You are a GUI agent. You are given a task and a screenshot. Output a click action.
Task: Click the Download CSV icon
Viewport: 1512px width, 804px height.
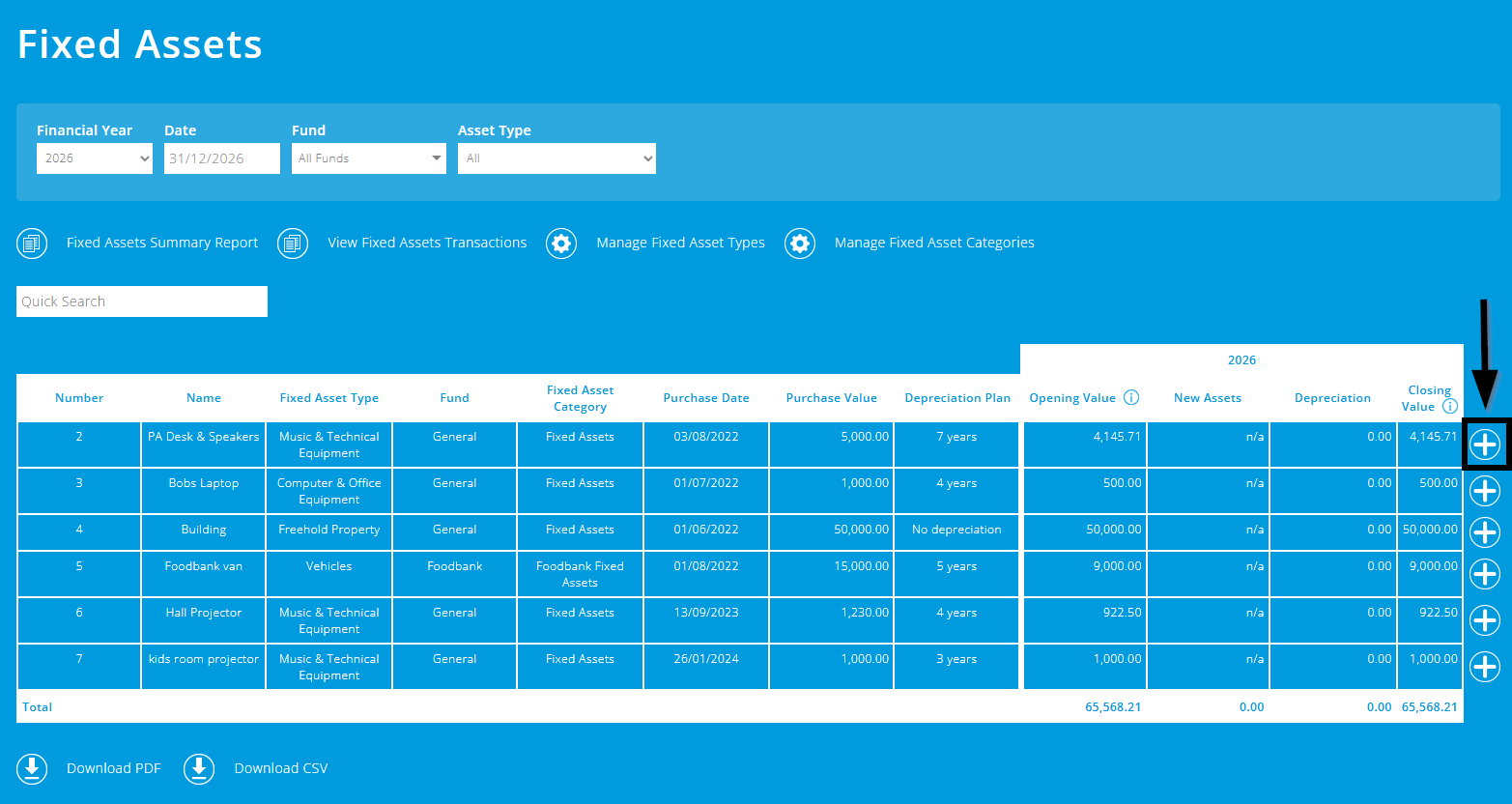click(199, 768)
